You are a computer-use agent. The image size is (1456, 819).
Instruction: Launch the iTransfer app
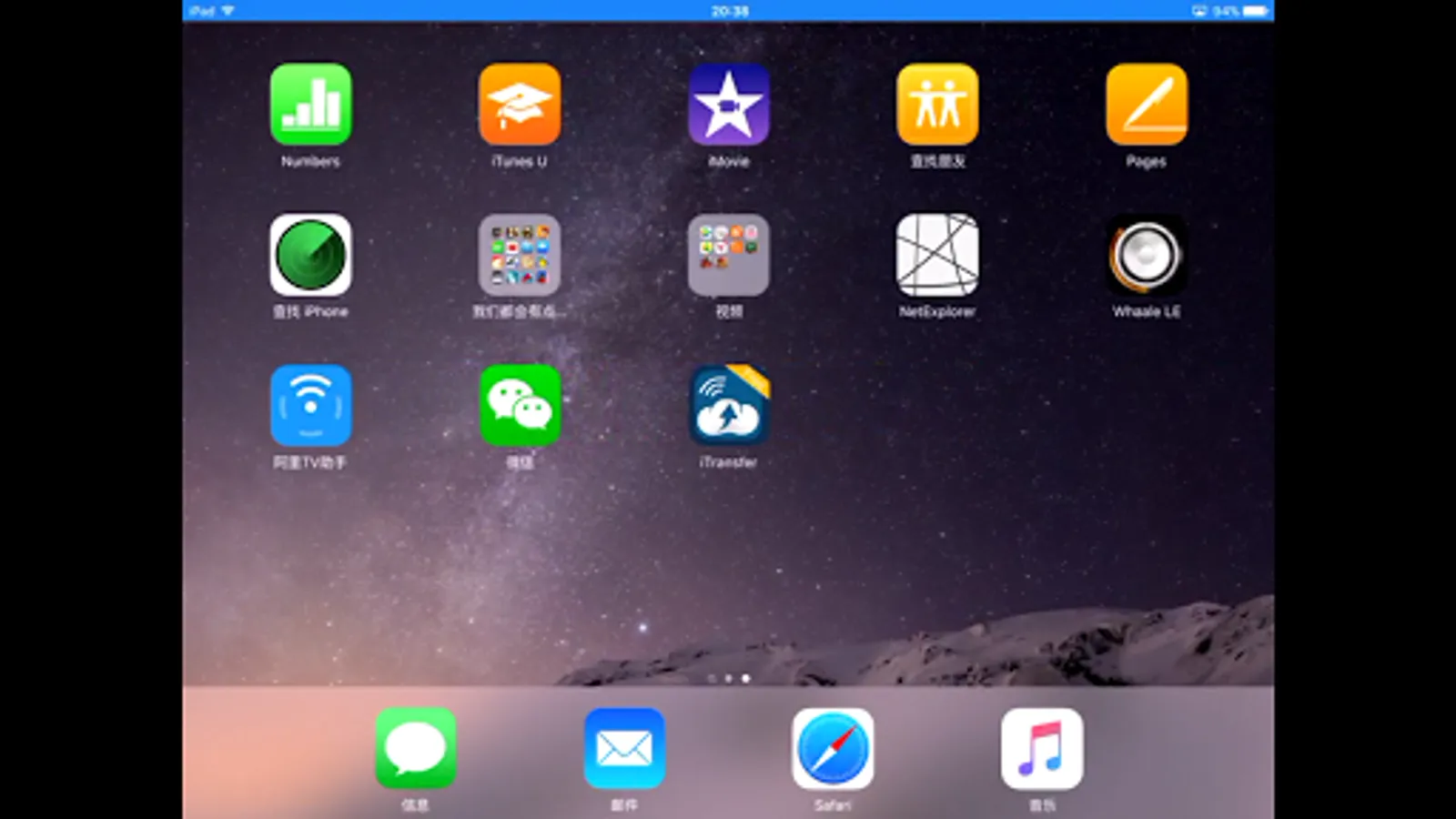(729, 406)
